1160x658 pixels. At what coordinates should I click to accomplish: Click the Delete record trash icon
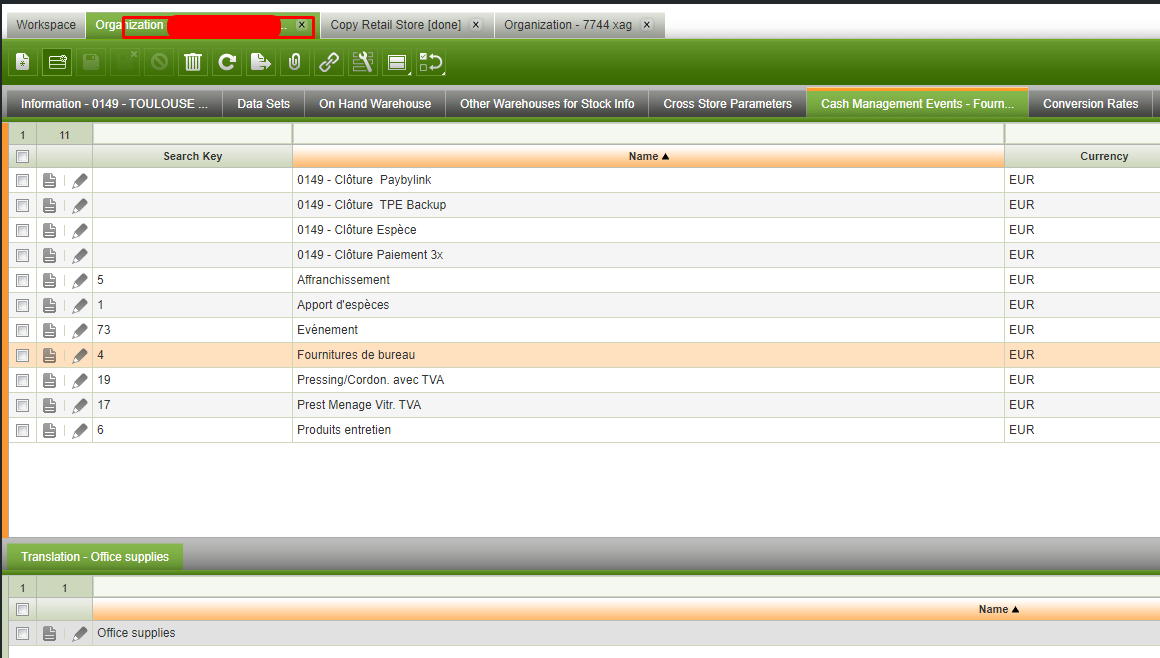pos(192,62)
